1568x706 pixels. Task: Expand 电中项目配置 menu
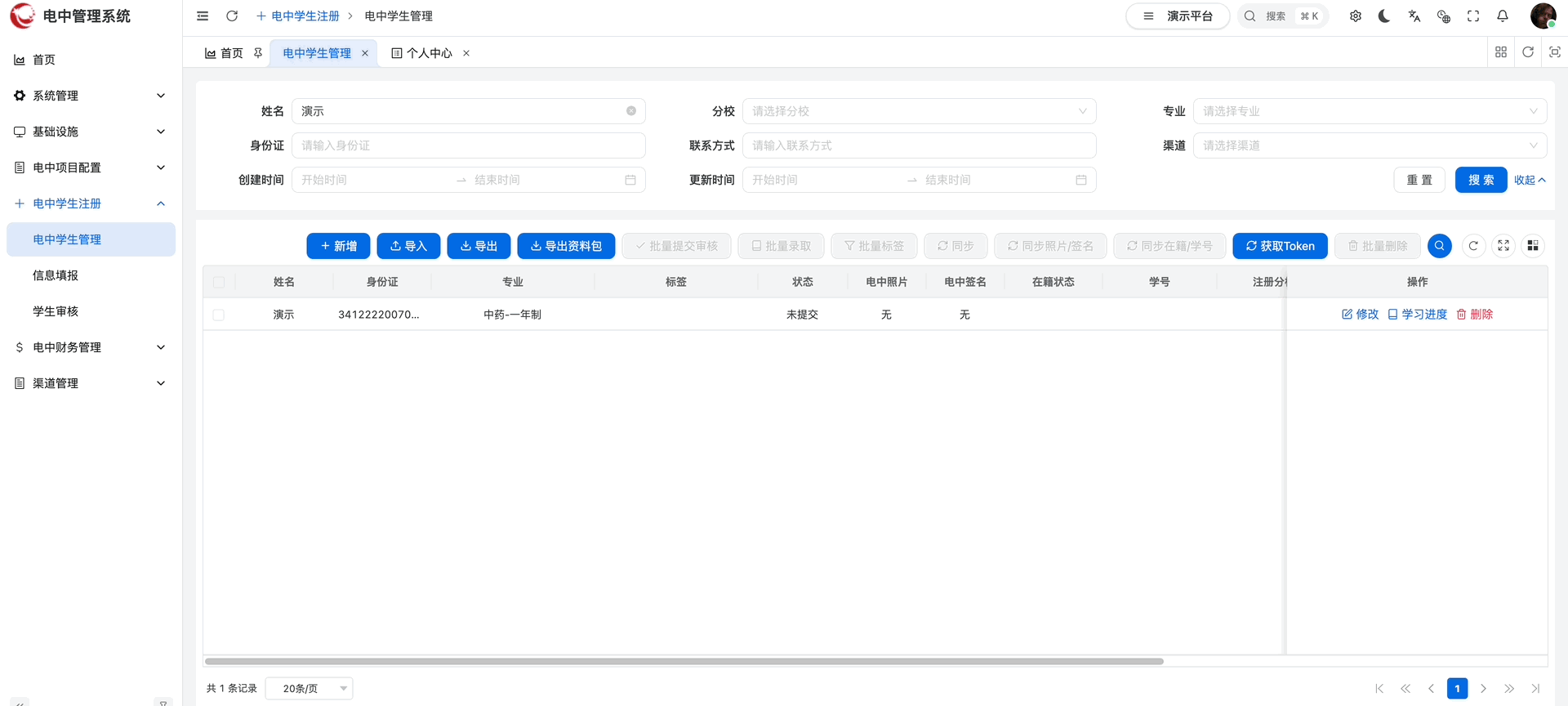coord(91,168)
